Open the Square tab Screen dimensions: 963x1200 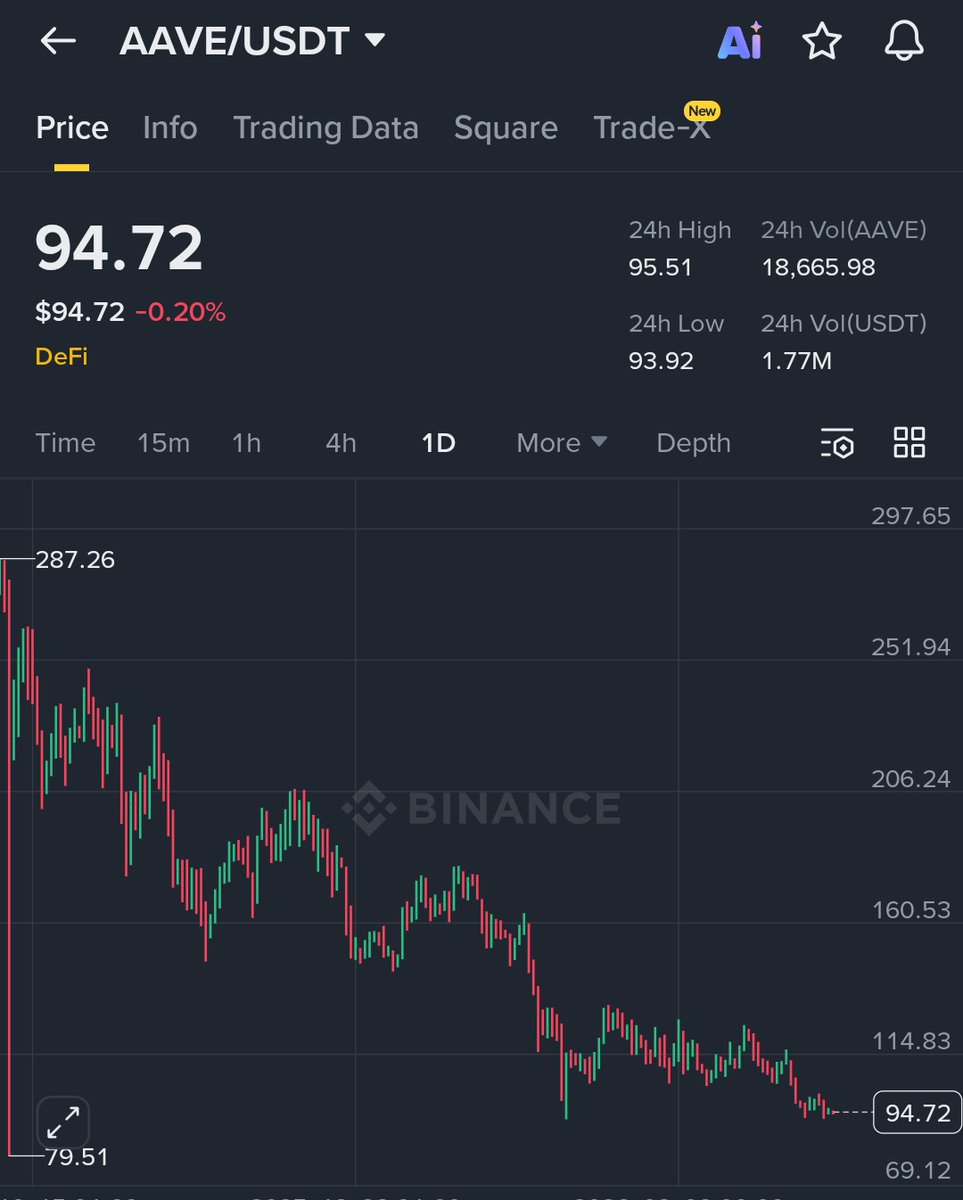(x=506, y=128)
